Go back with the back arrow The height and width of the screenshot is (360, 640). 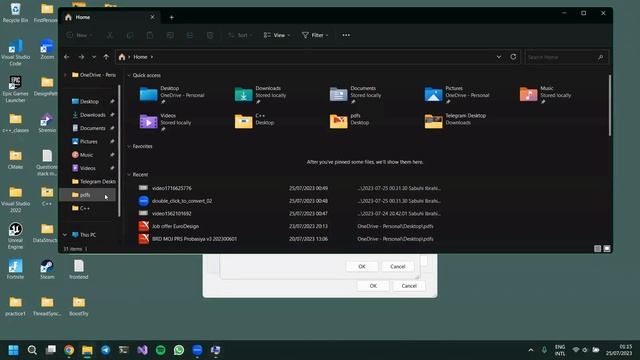[x=67, y=57]
